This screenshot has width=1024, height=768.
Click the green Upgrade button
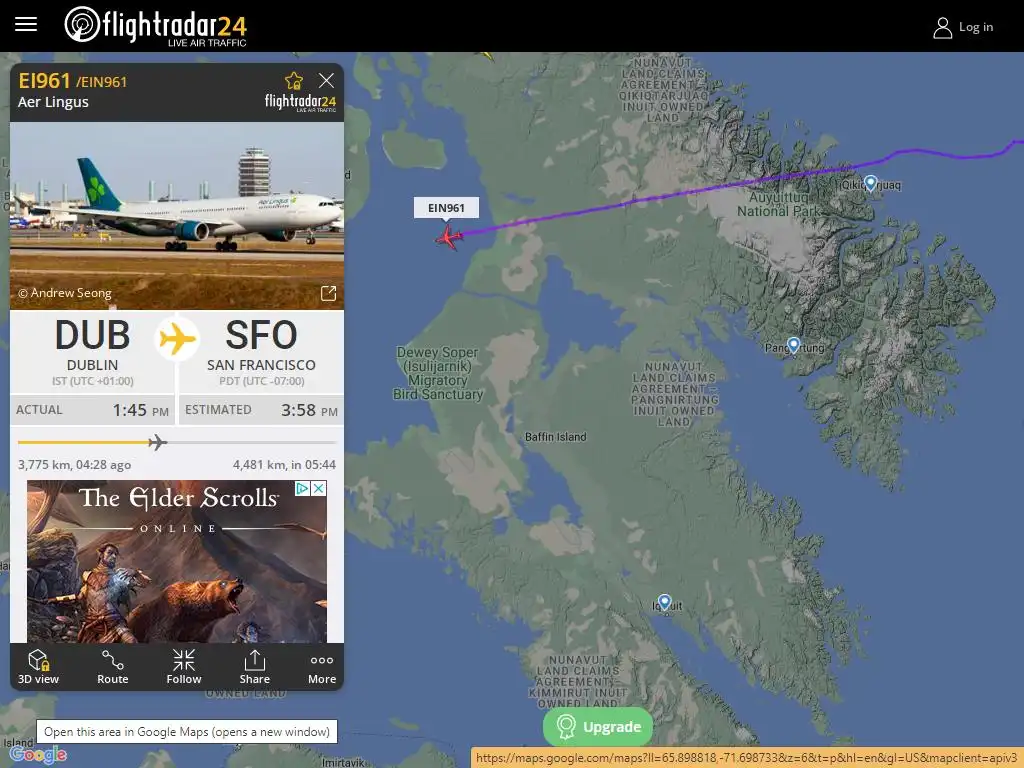tap(598, 726)
